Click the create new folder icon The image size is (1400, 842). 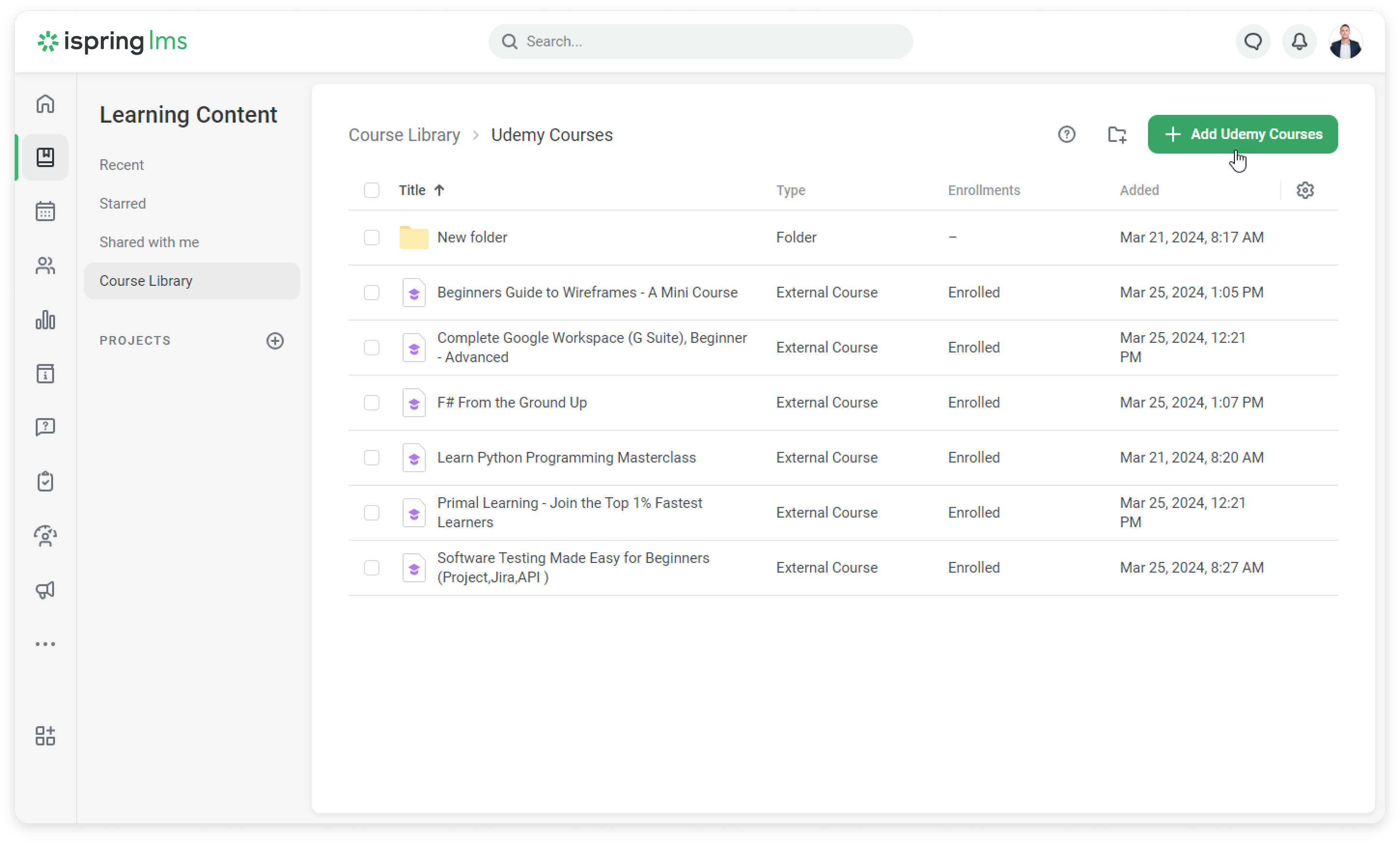pyautogui.click(x=1117, y=135)
